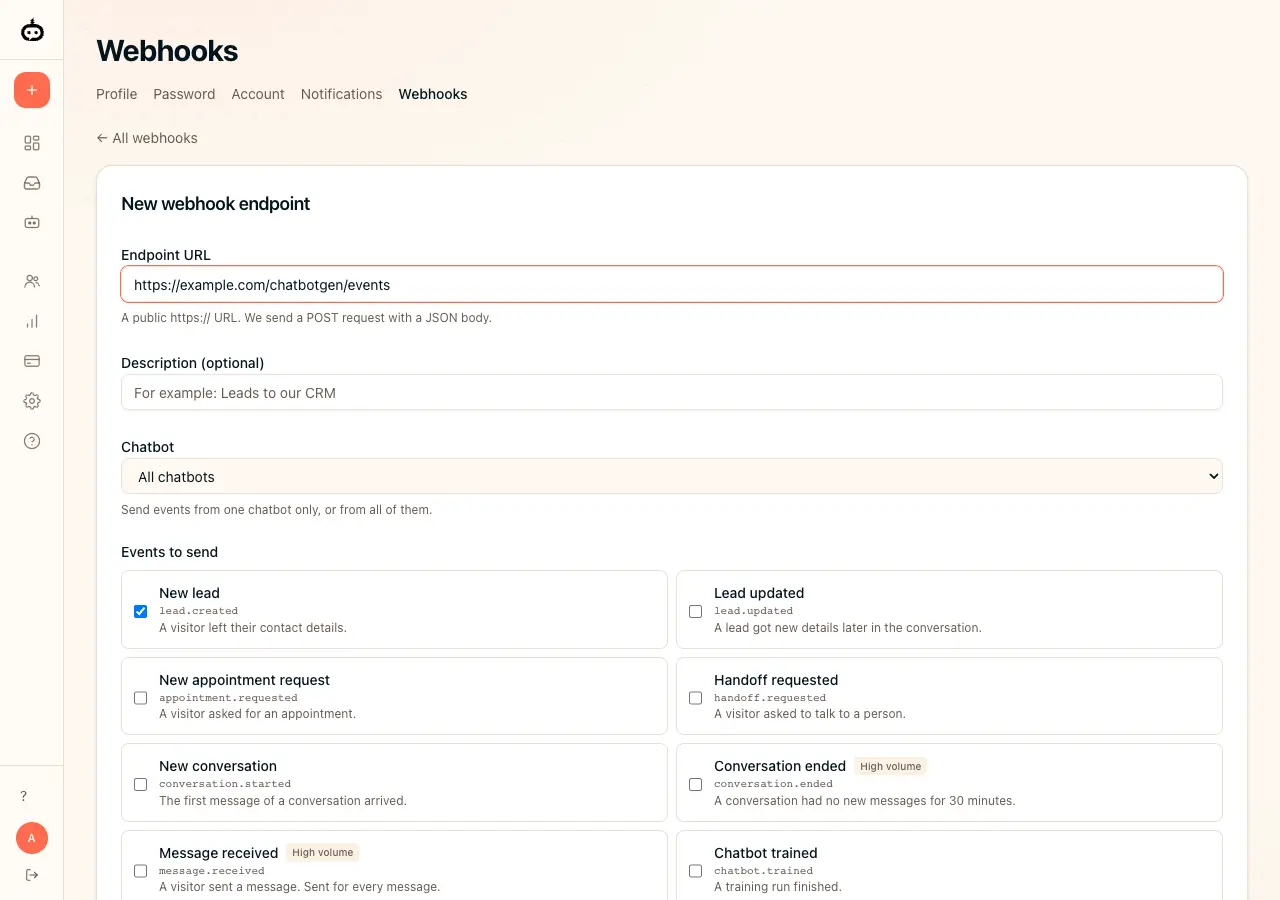The width and height of the screenshot is (1280, 900).
Task: Open the billing credit card icon
Action: [x=32, y=361]
